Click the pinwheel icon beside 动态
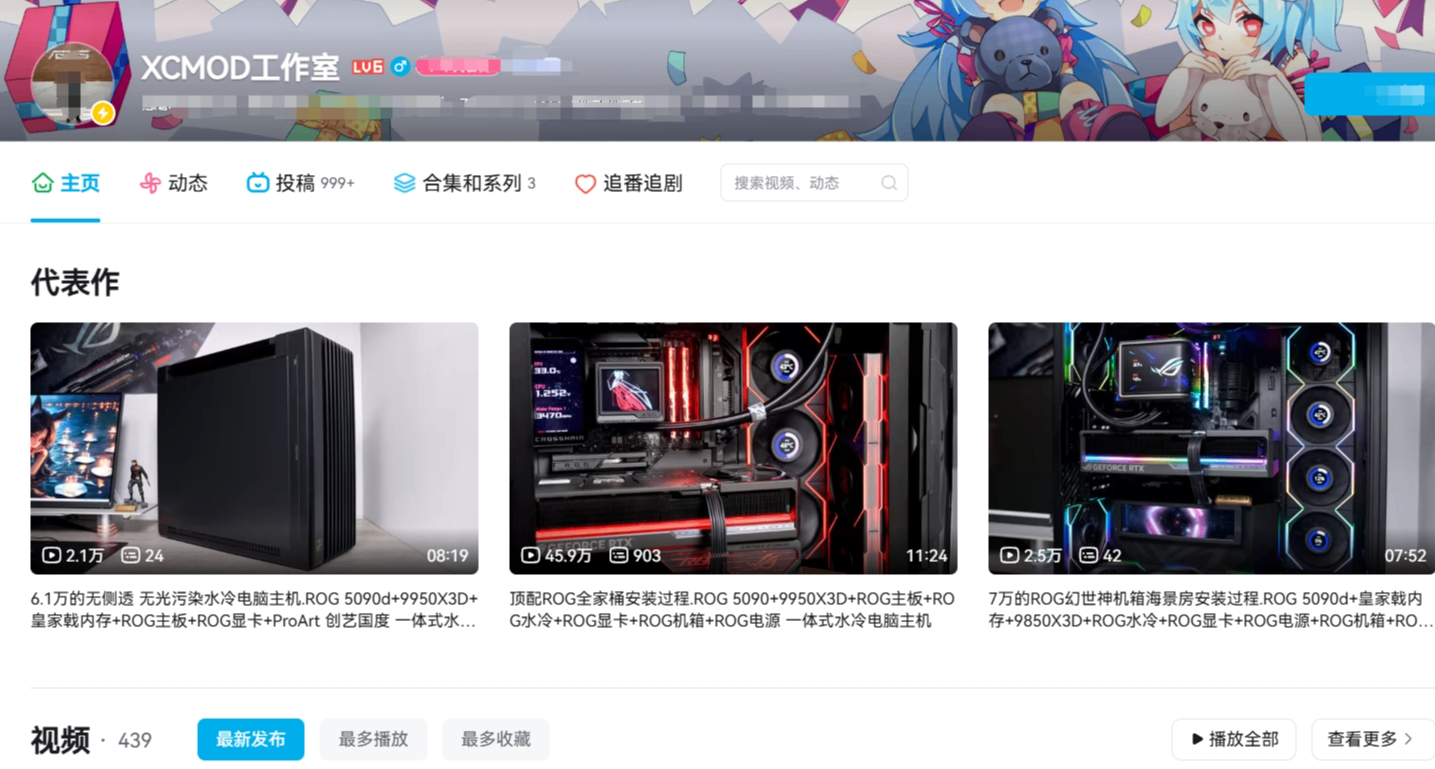Image resolution: width=1435 pixels, height=769 pixels. [150, 183]
